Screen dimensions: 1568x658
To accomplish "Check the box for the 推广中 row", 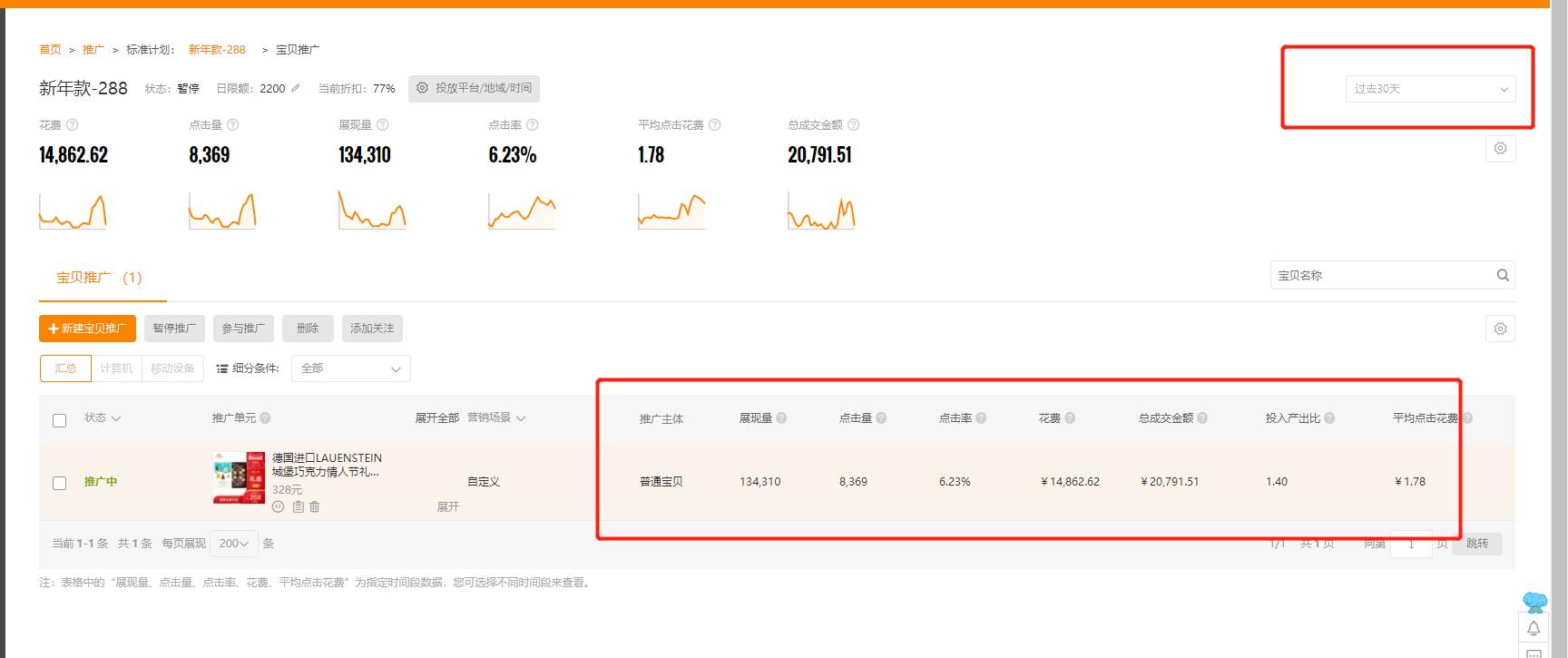I will 60,483.
